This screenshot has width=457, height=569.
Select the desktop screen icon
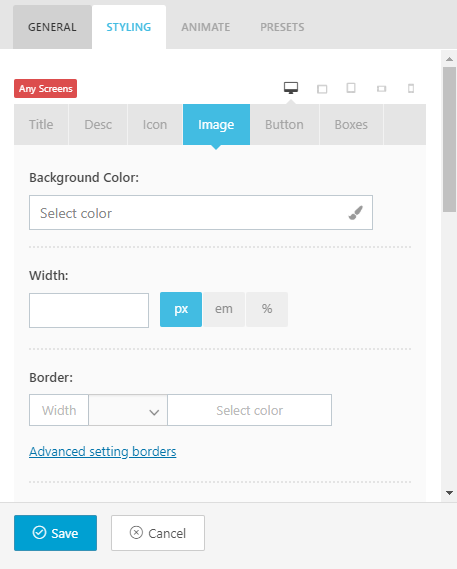coord(291,88)
